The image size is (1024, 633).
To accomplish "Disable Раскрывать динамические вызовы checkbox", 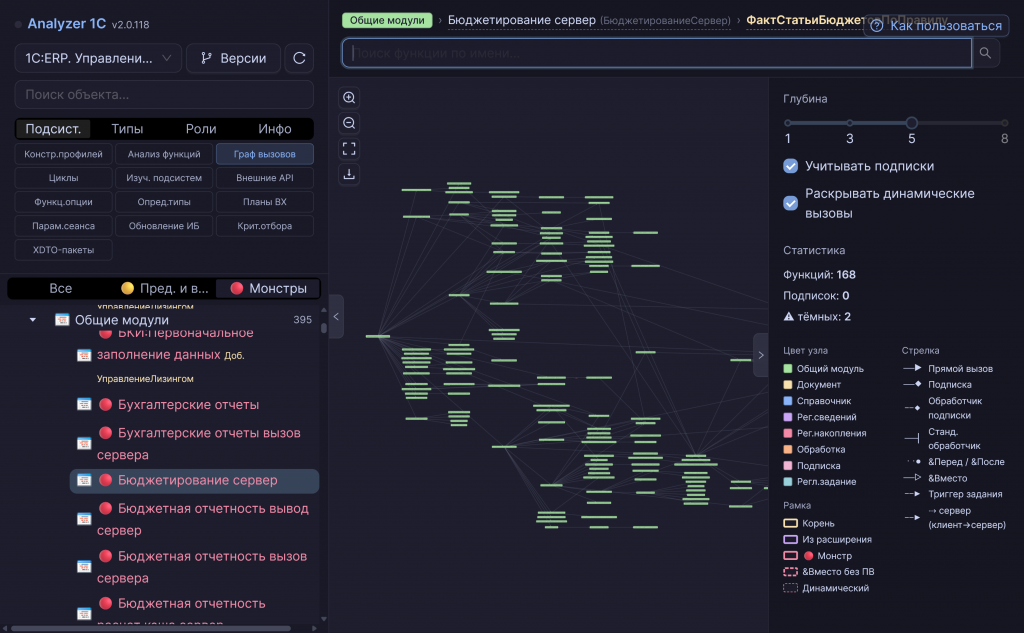I will (790, 203).
